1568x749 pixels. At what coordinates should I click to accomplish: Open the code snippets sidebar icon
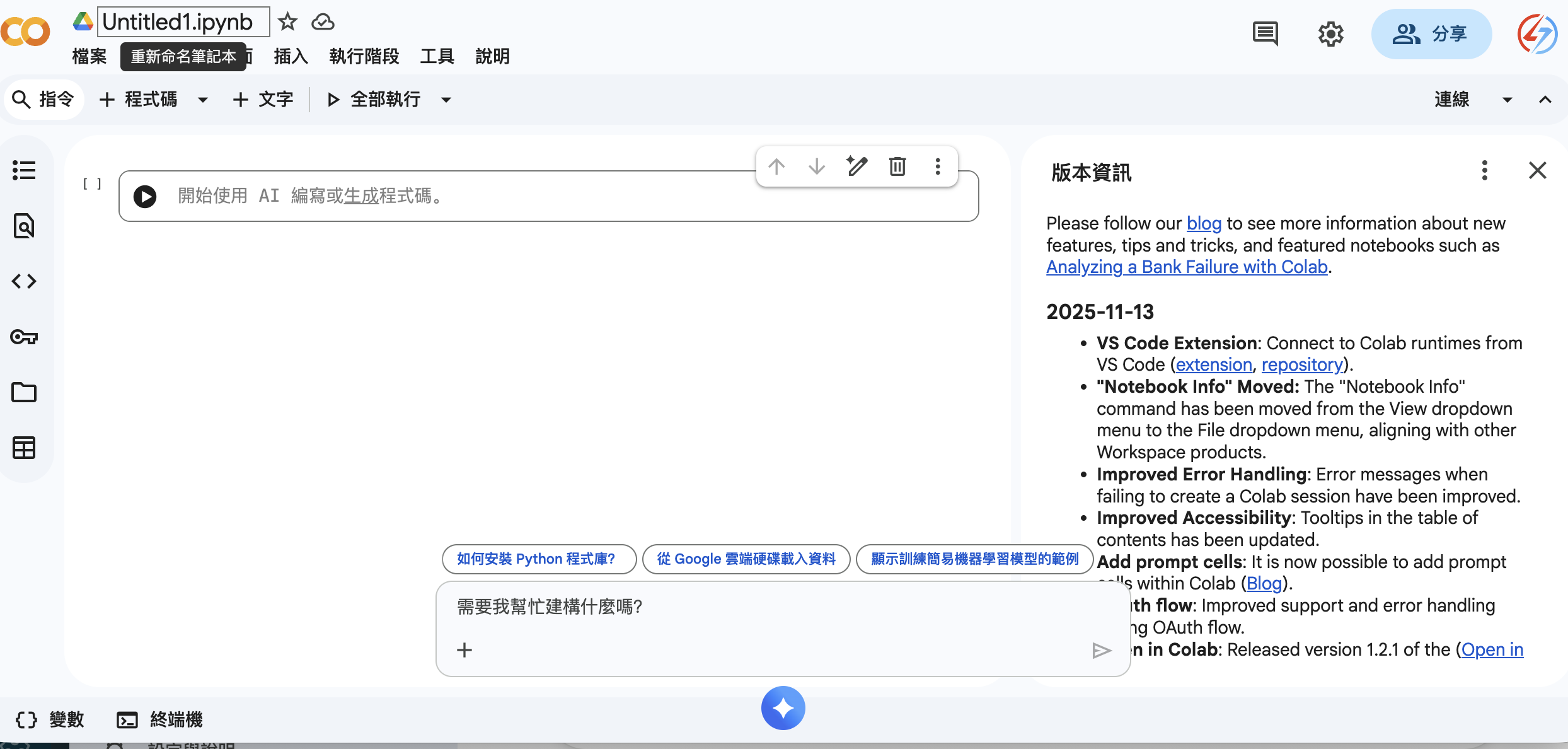tap(24, 281)
